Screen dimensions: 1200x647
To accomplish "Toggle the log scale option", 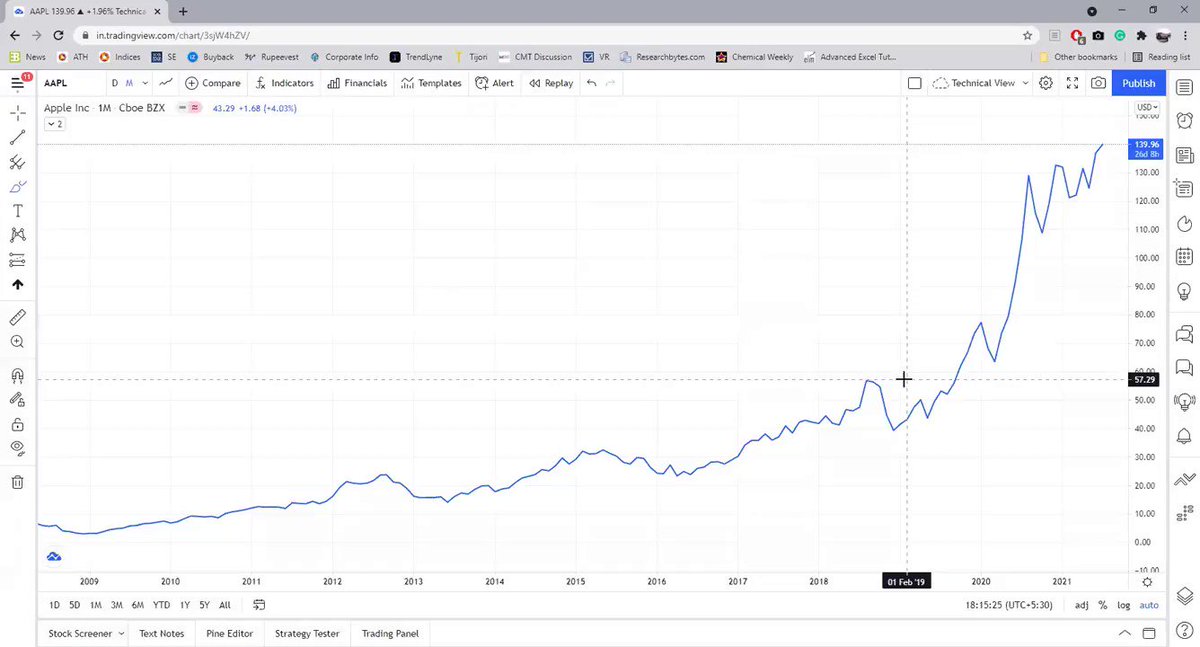I will 1123,605.
